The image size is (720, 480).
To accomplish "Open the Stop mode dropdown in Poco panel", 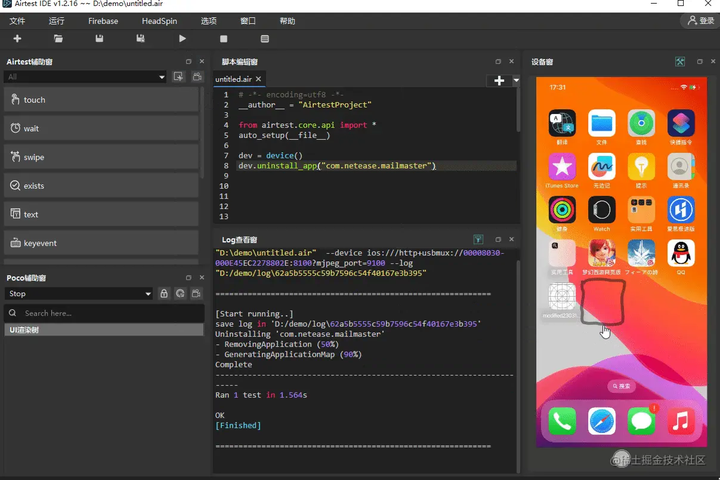I will click(x=79, y=294).
